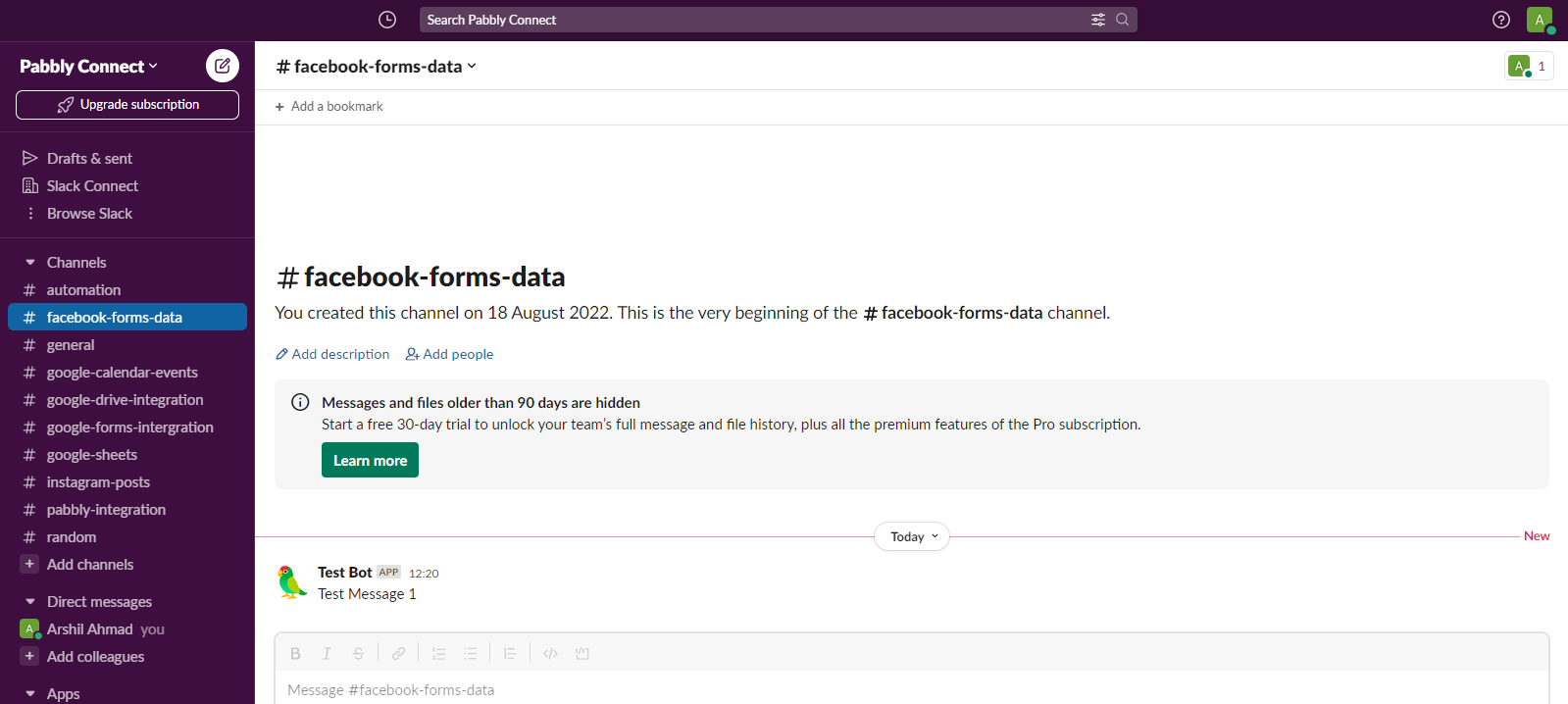
Task: Open google-calendar-events channel
Action: 127,372
